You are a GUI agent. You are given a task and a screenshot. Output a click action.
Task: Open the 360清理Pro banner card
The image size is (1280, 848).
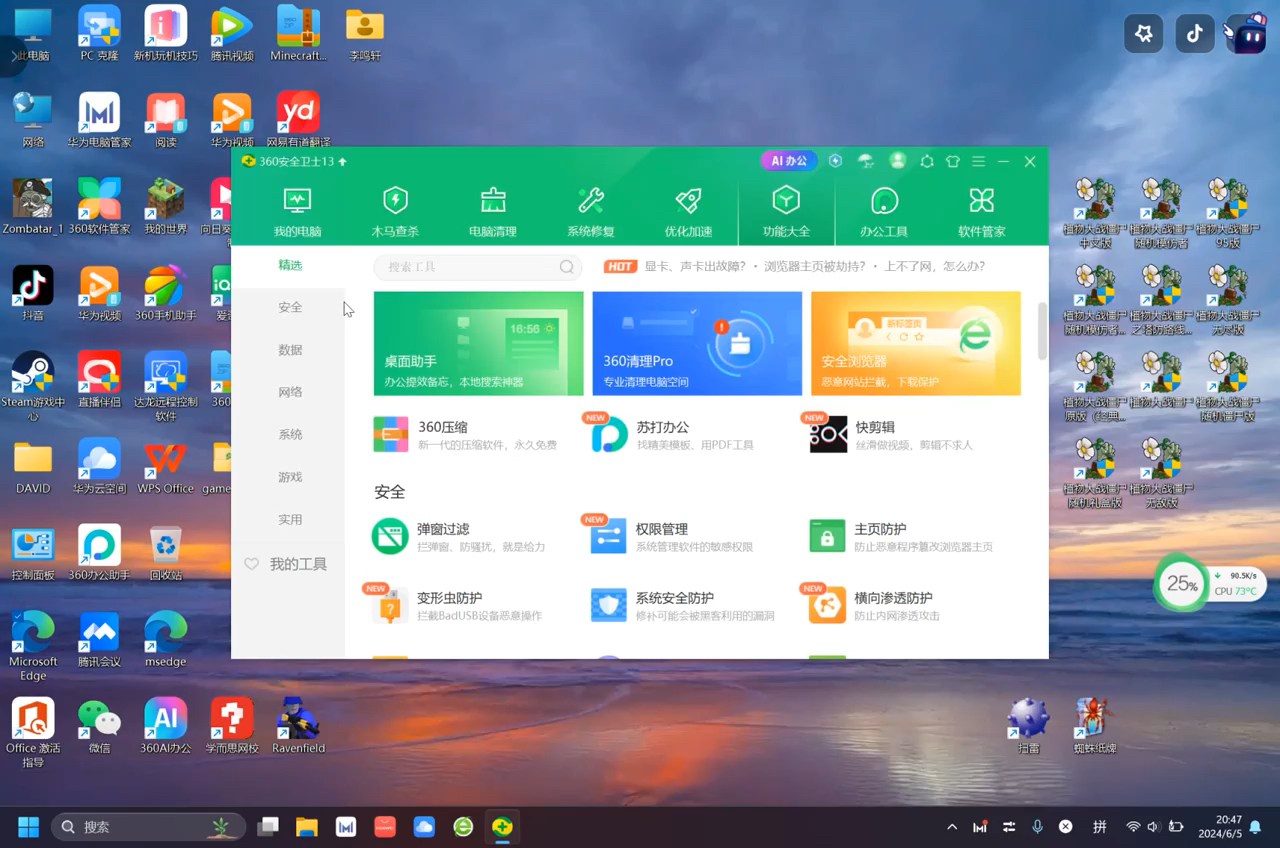[697, 343]
